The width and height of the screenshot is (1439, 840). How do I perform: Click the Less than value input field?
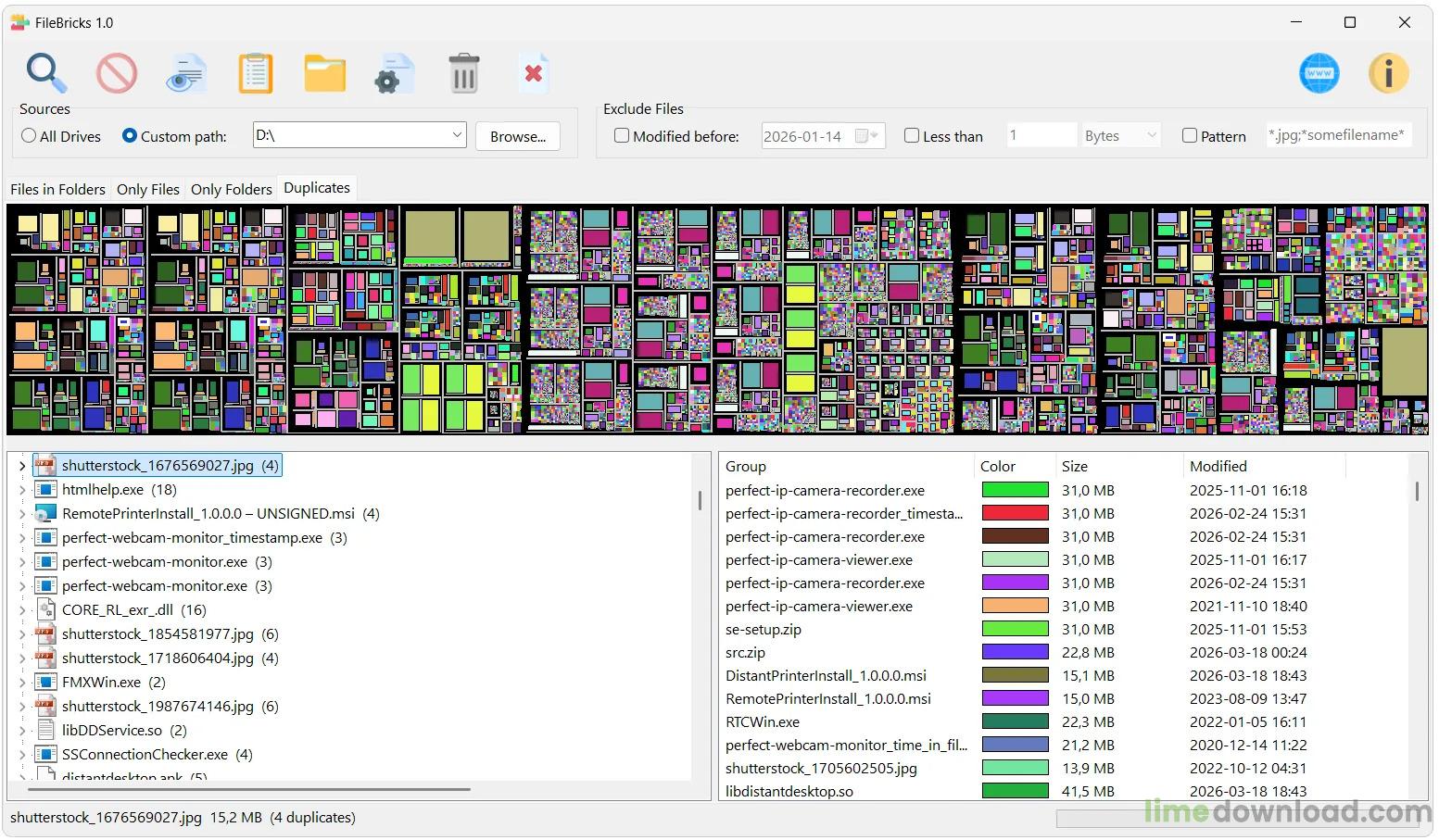point(1041,135)
